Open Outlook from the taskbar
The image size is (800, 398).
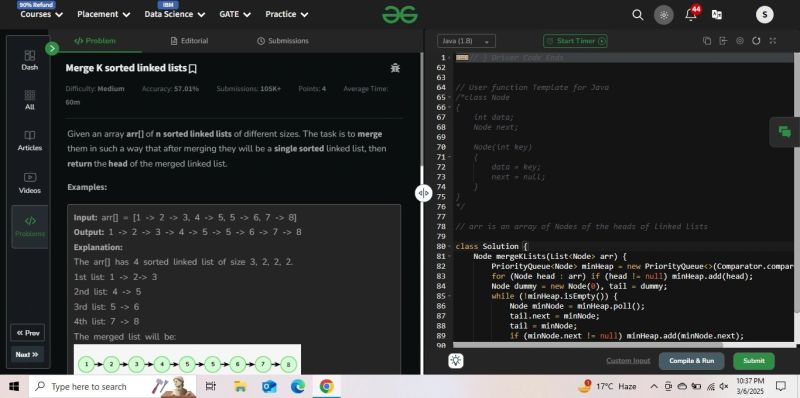coord(269,386)
